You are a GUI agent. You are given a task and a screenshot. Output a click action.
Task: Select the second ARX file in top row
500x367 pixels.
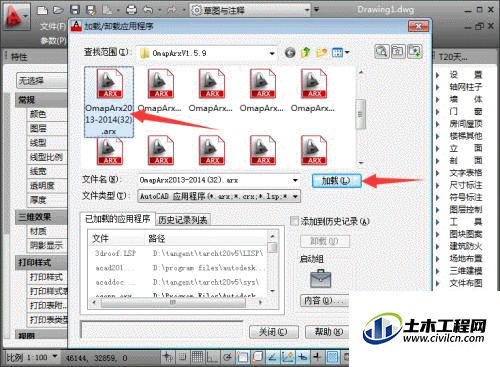click(160, 90)
